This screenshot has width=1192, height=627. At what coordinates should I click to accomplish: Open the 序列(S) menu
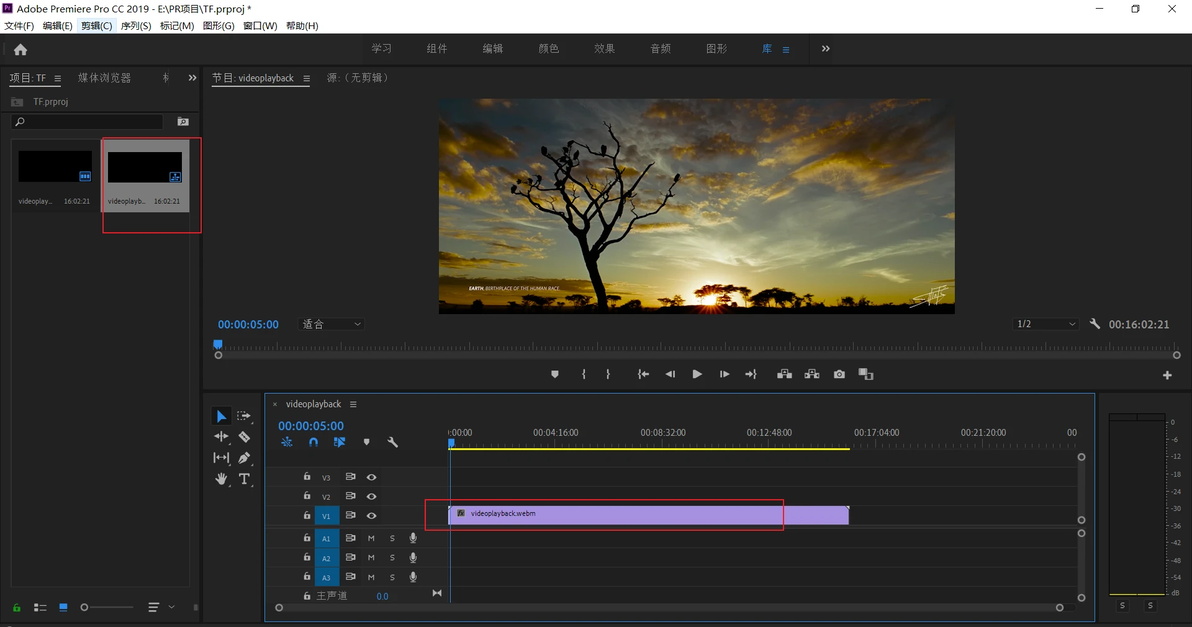(136, 26)
